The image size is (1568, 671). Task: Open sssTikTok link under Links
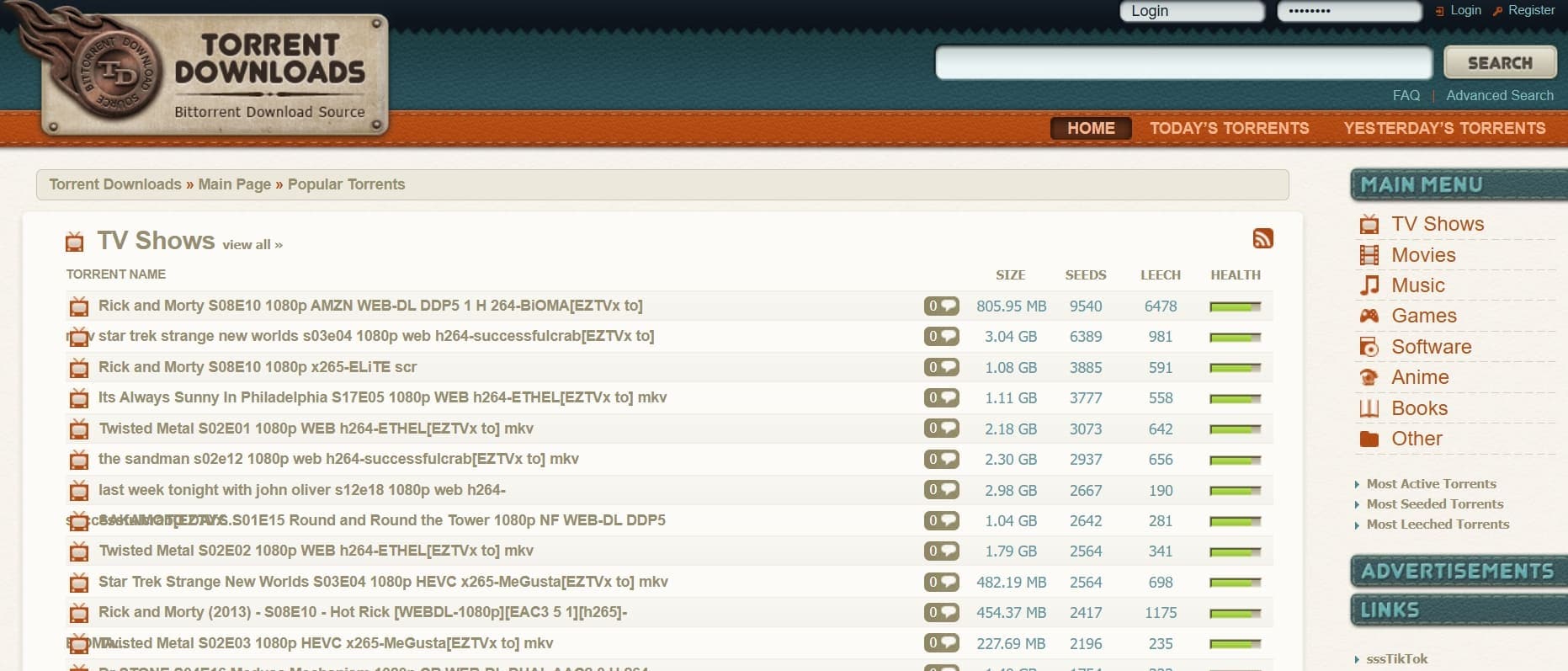(1397, 659)
